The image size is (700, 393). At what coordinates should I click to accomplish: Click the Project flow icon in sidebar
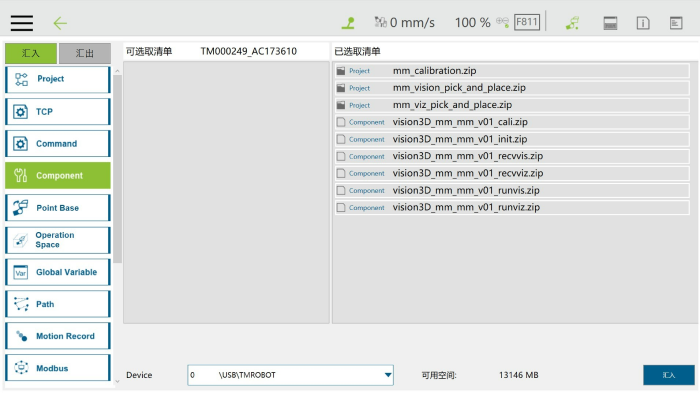click(x=21, y=79)
